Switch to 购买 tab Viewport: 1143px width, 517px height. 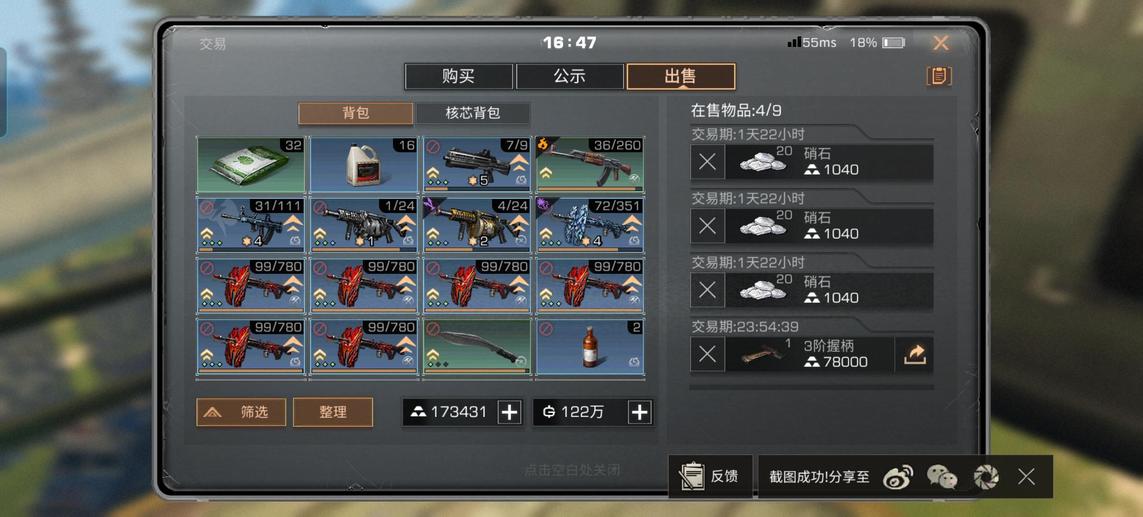(459, 77)
